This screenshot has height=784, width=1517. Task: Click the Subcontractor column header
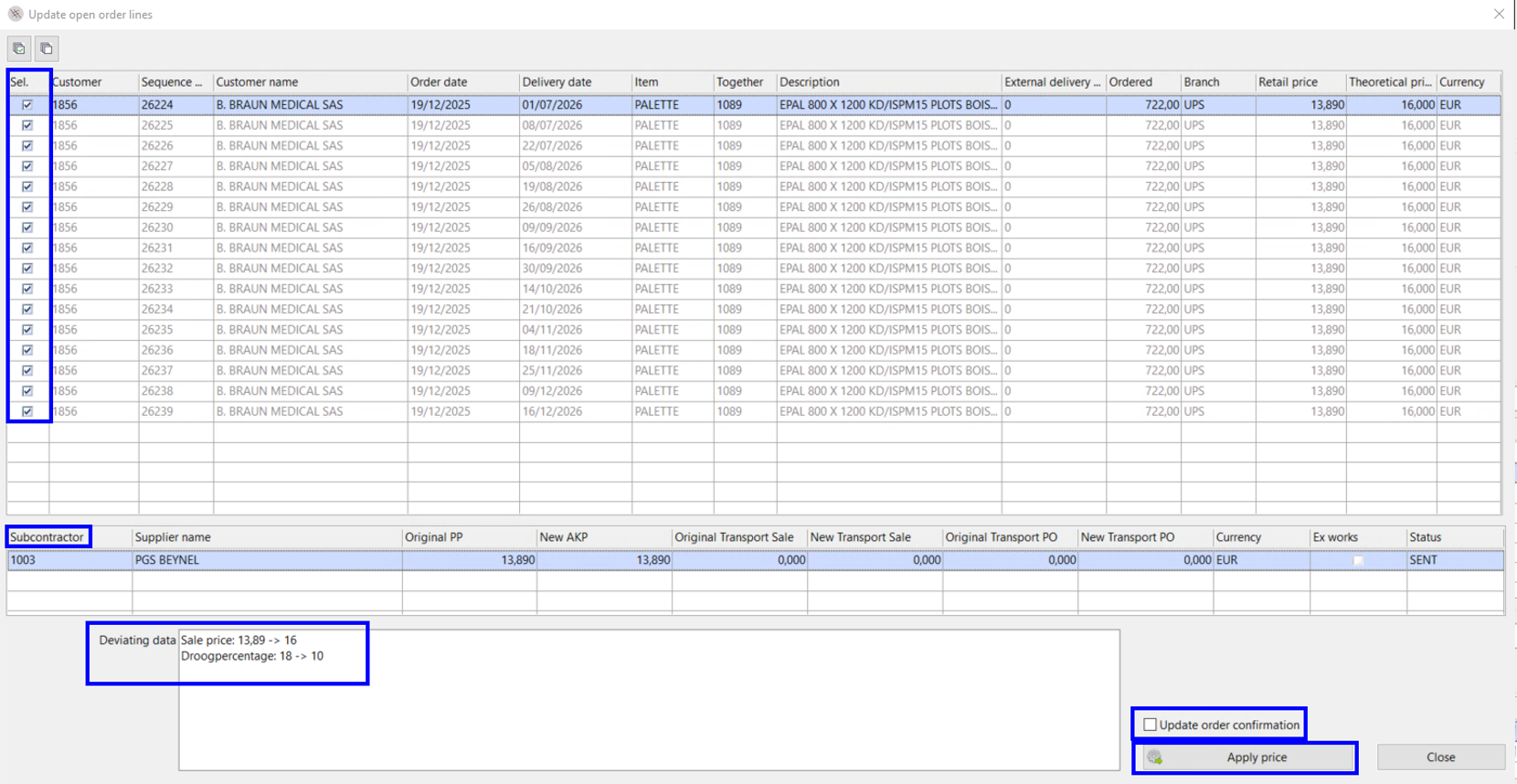pos(69,537)
